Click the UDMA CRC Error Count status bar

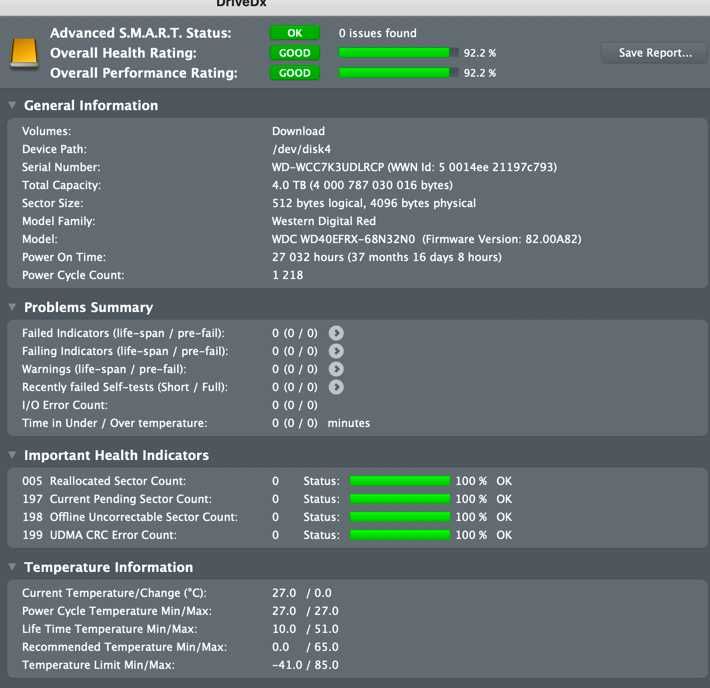400,535
